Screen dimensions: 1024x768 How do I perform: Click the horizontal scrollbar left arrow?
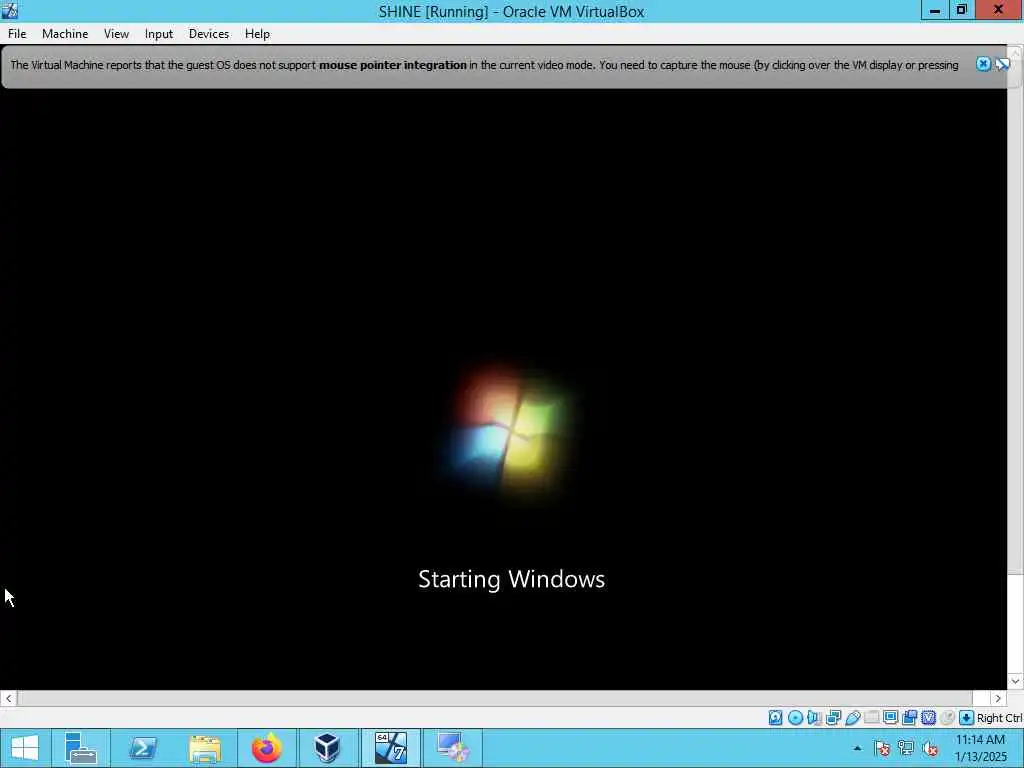[x=8, y=698]
